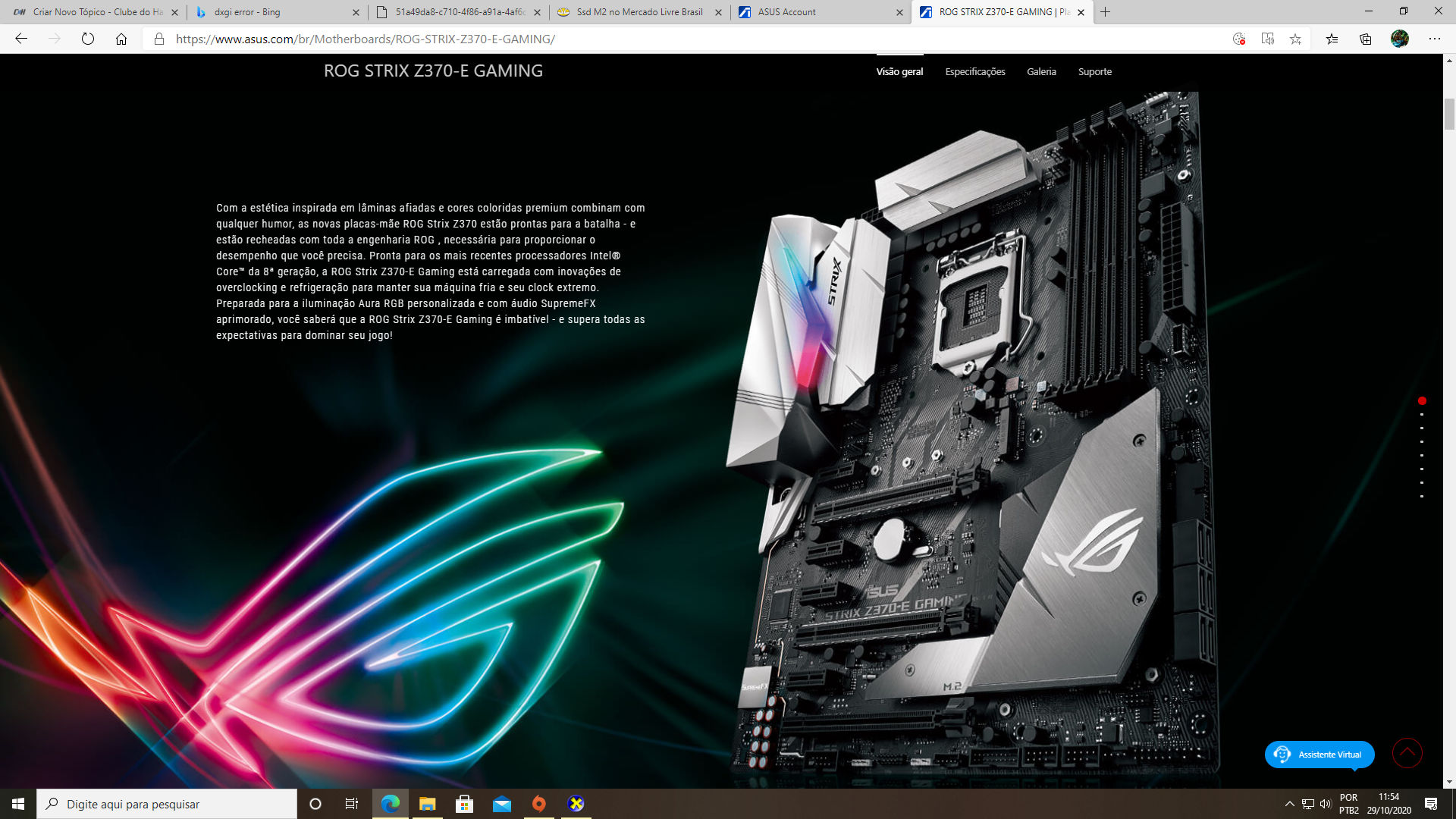Reload the current page

coord(88,39)
